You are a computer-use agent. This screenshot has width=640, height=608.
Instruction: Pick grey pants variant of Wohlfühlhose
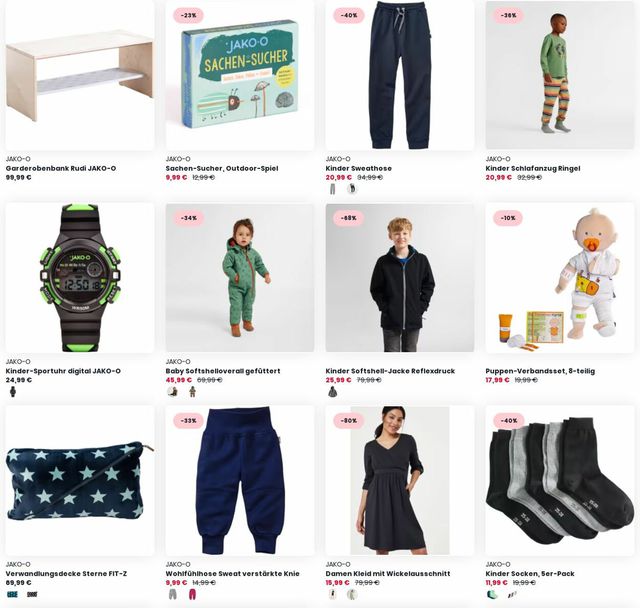(x=173, y=595)
